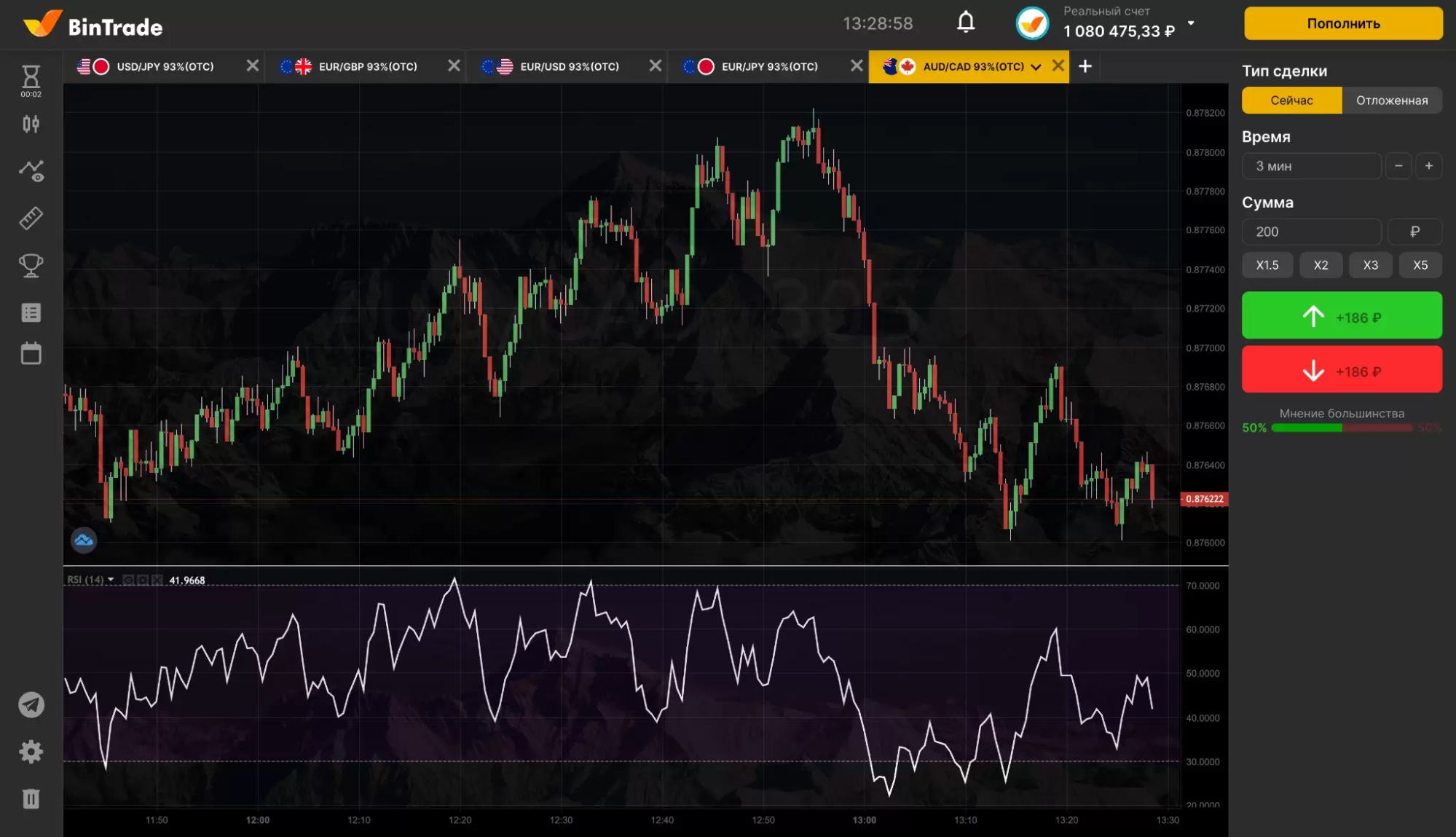
Task: Open the candlestick chart type tool
Action: [x=31, y=125]
